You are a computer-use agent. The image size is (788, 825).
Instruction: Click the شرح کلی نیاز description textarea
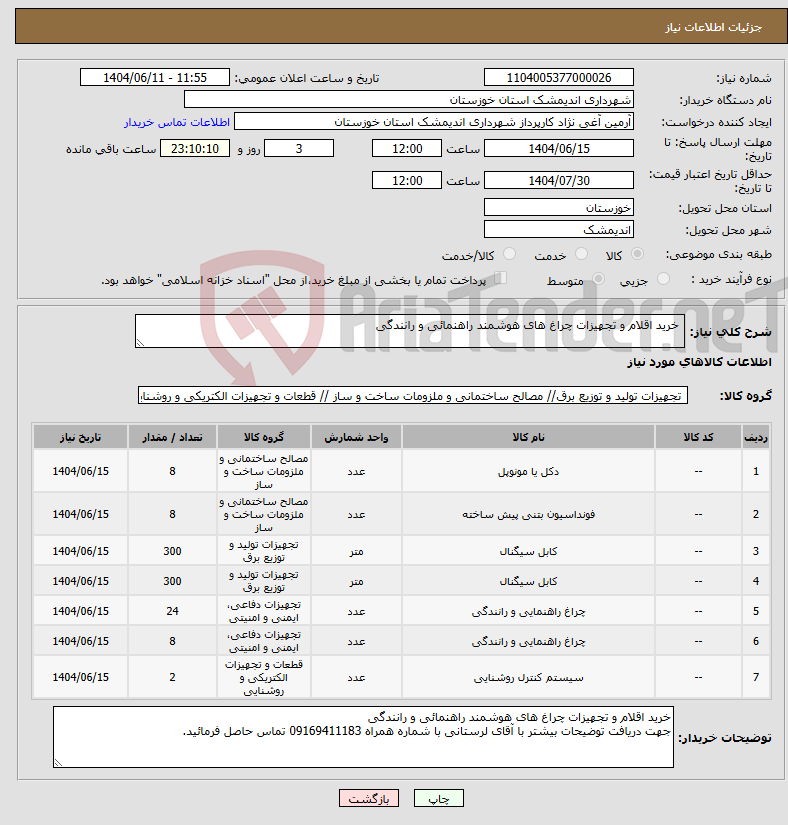coord(410,331)
